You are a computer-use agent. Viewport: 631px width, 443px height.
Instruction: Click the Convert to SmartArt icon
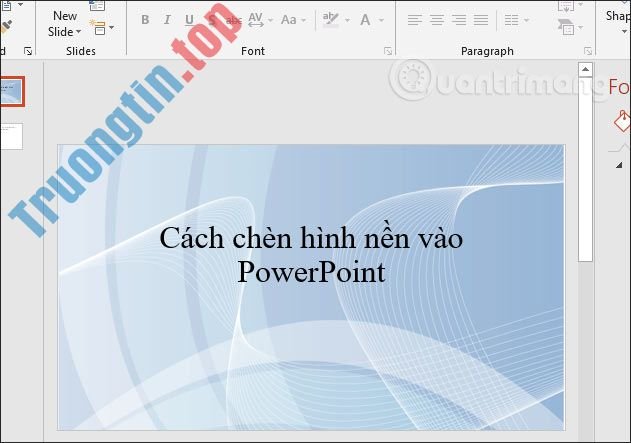tap(566, 27)
